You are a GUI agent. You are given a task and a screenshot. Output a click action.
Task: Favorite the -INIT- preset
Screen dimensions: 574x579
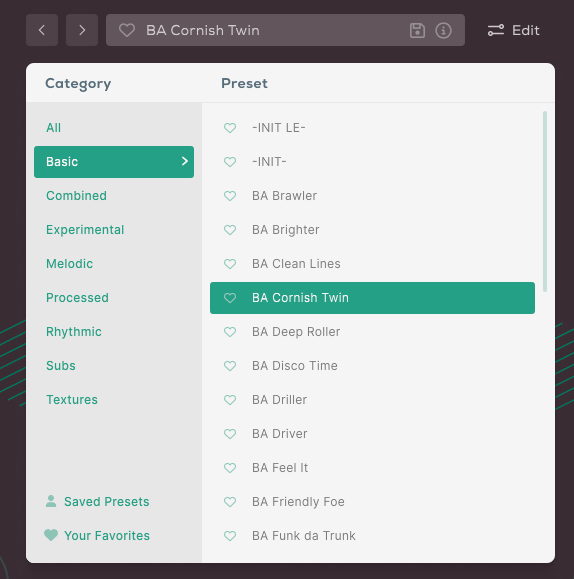pos(230,162)
